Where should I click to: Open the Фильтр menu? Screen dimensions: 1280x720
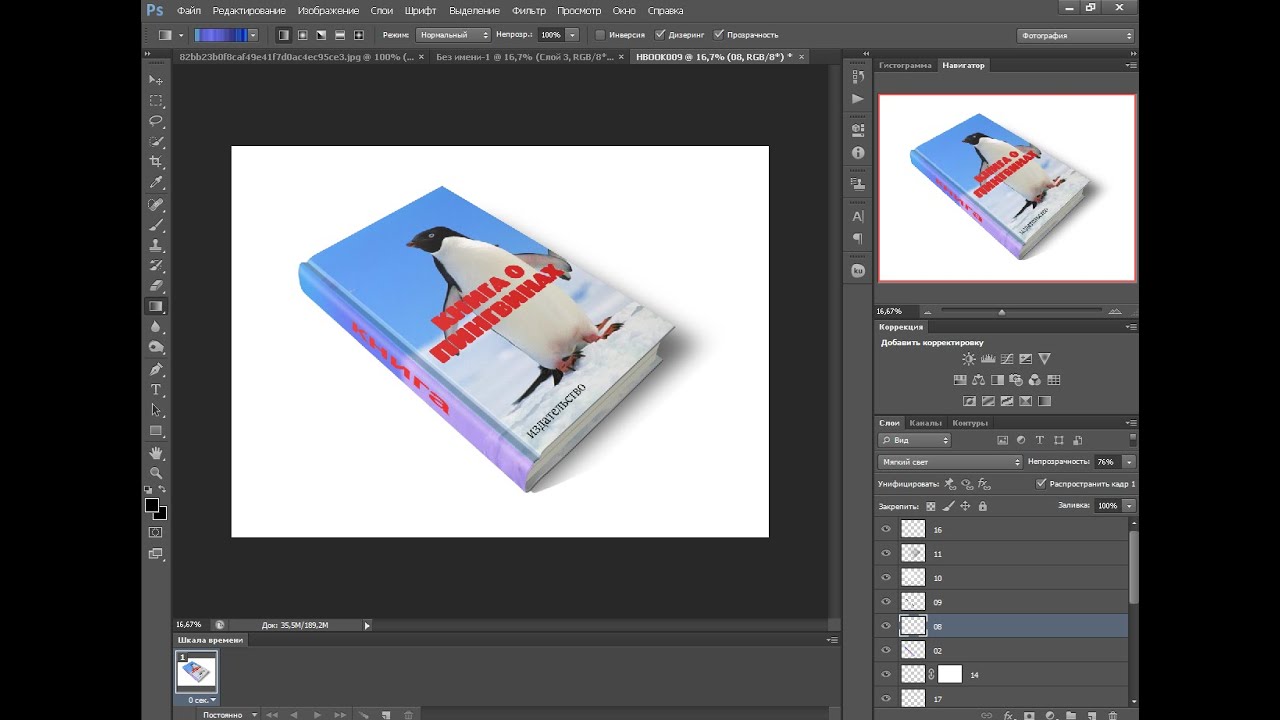[x=528, y=10]
